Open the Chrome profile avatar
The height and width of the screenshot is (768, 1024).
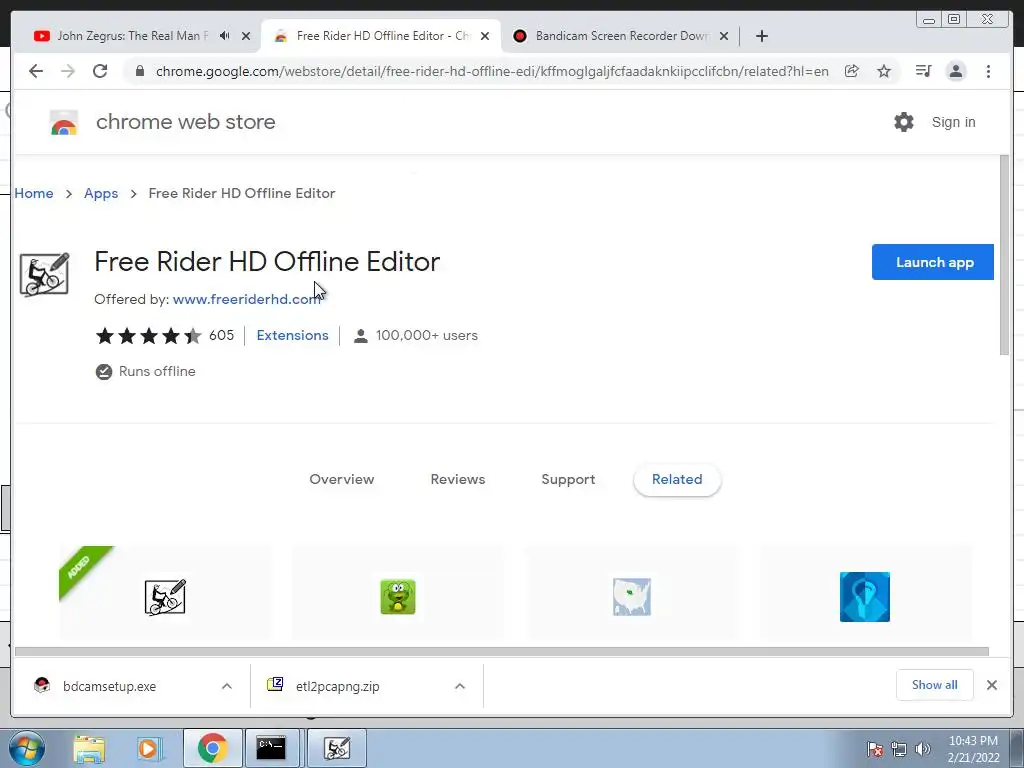point(955,71)
